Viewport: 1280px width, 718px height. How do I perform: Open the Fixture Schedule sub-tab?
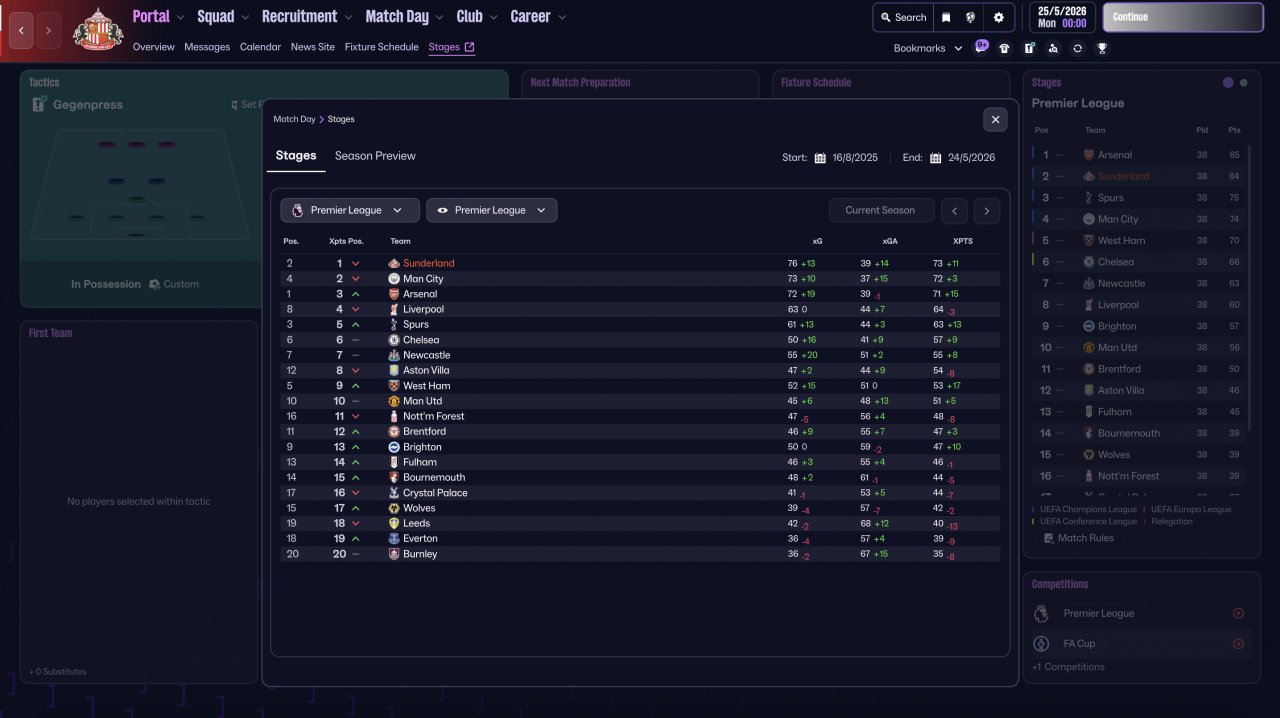click(x=382, y=47)
